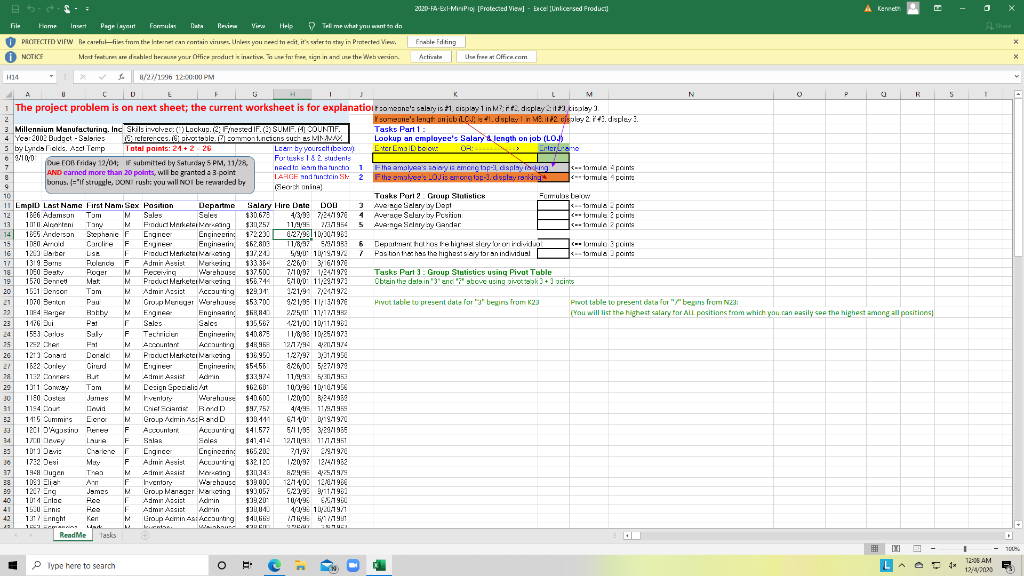Open the Tasks sheet tab
The height and width of the screenshot is (576, 1024).
click(x=107, y=535)
